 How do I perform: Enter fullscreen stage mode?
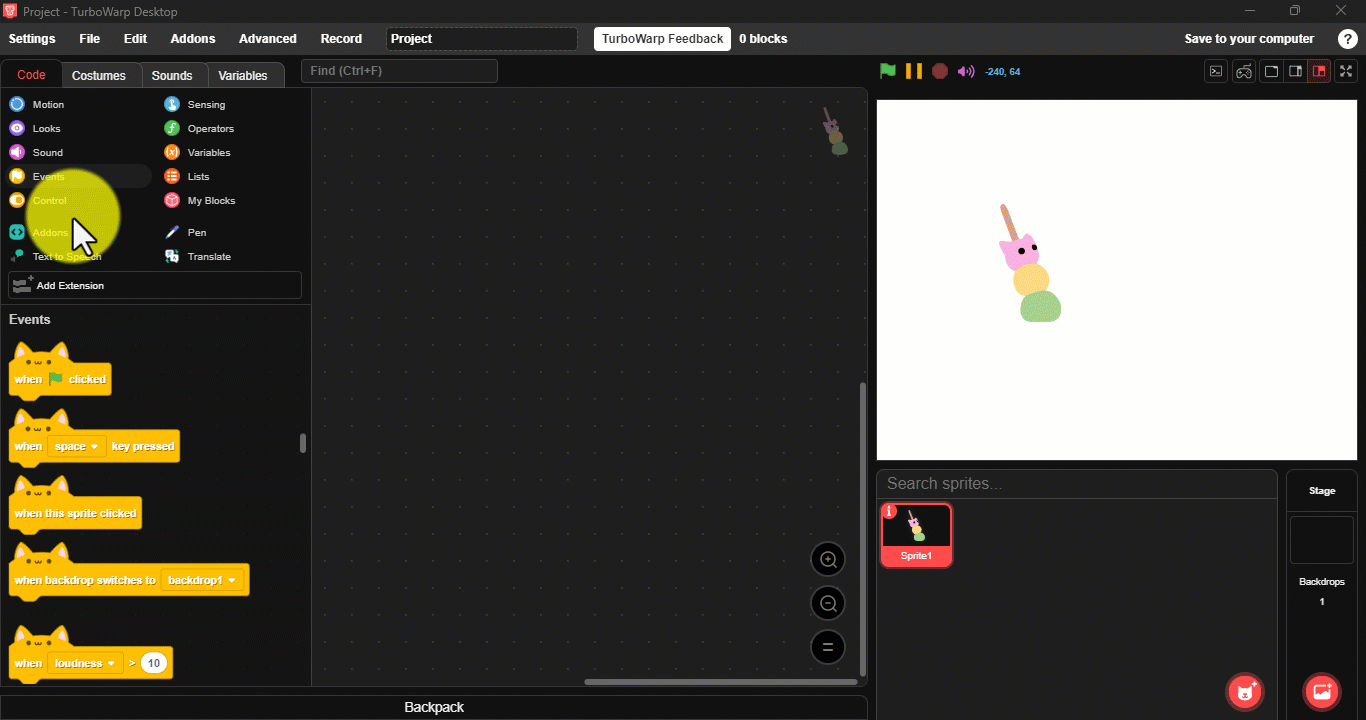click(x=1346, y=71)
